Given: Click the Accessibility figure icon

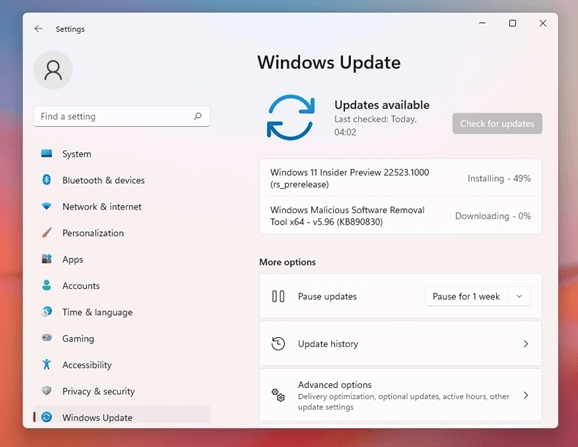Looking at the screenshot, I should 46,364.
